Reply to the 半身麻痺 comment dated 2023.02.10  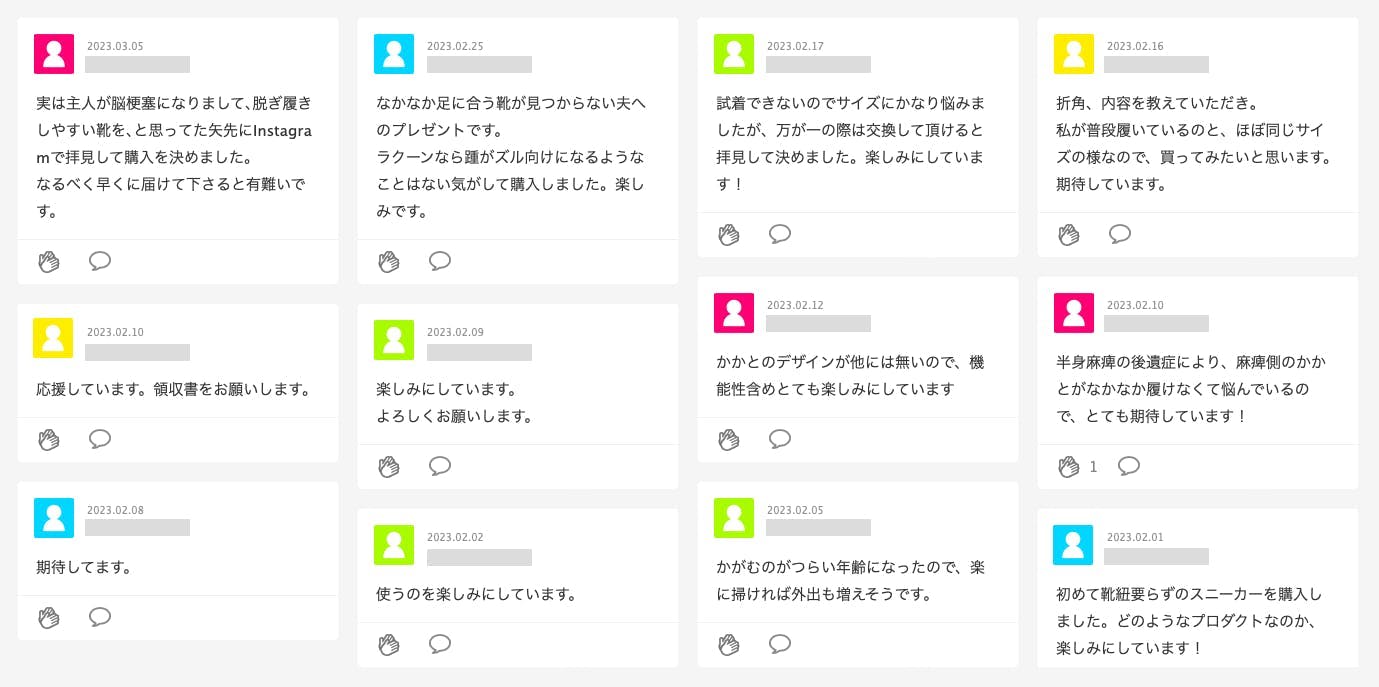[x=1129, y=465]
